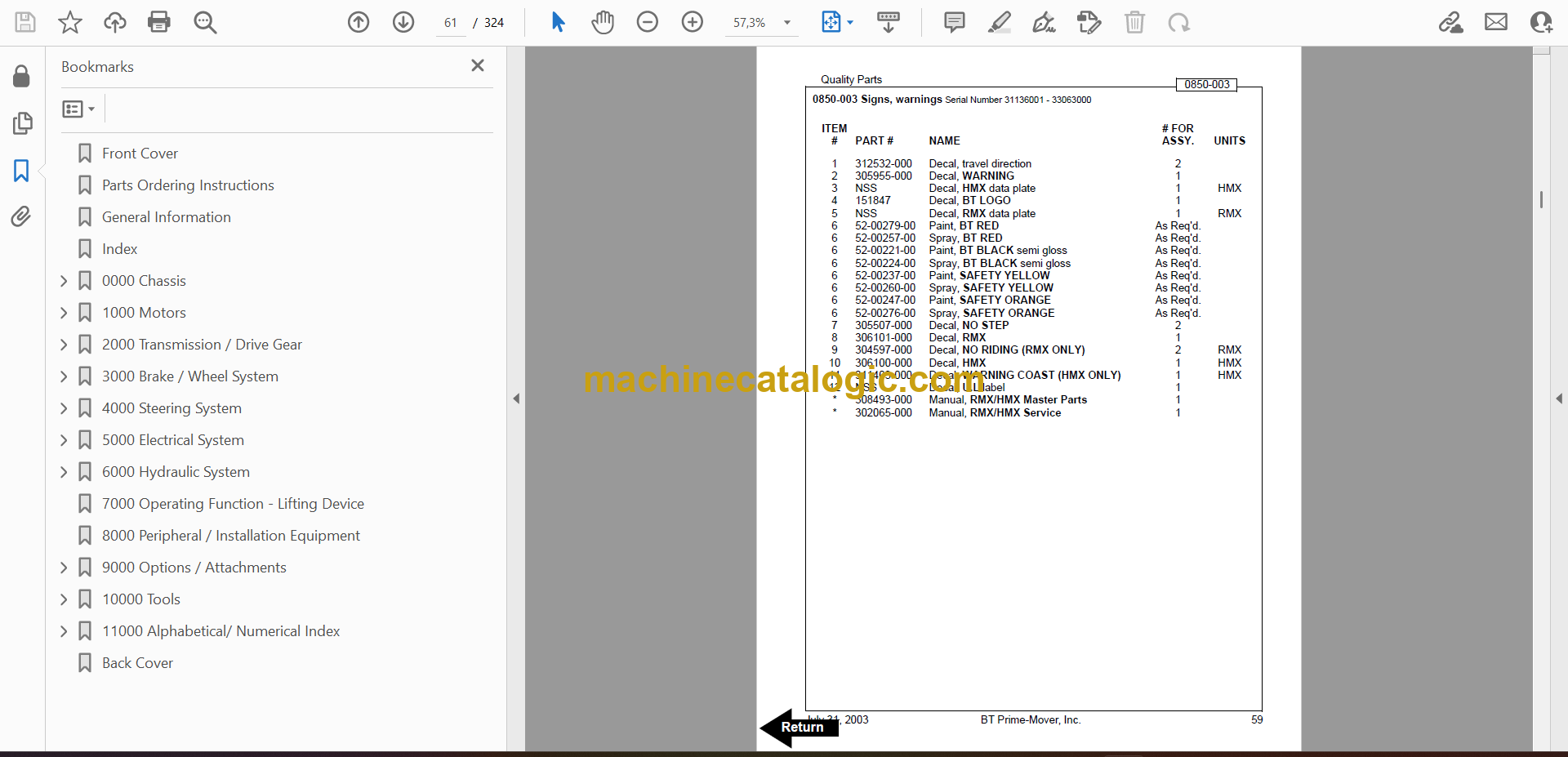This screenshot has width=1568, height=757.
Task: Open General Information bookmark
Action: (x=167, y=217)
